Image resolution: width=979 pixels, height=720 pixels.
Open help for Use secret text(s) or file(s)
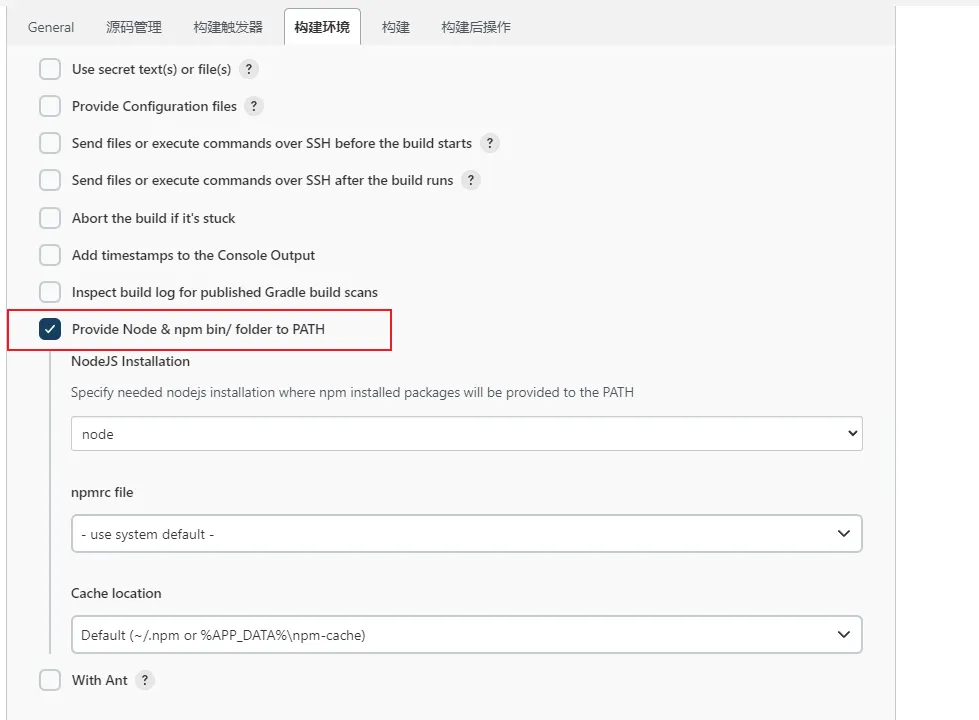pyautogui.click(x=249, y=69)
